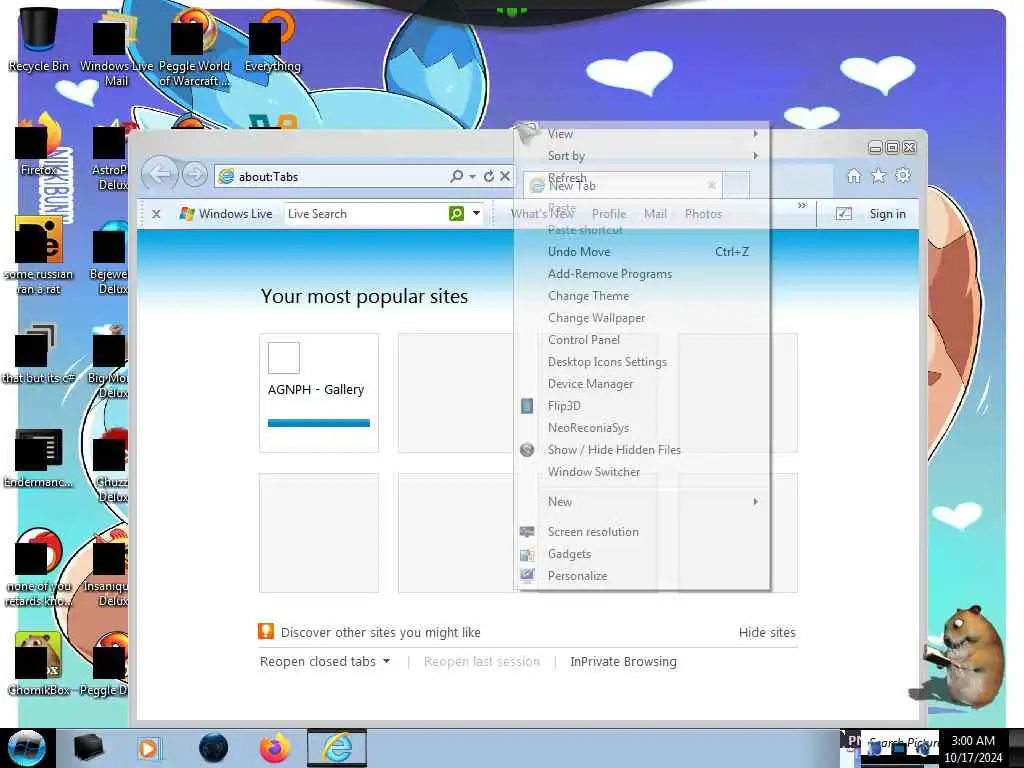Viewport: 1024px width, 768px height.
Task: Expand the toolbar overflow chevron
Action: [802, 206]
